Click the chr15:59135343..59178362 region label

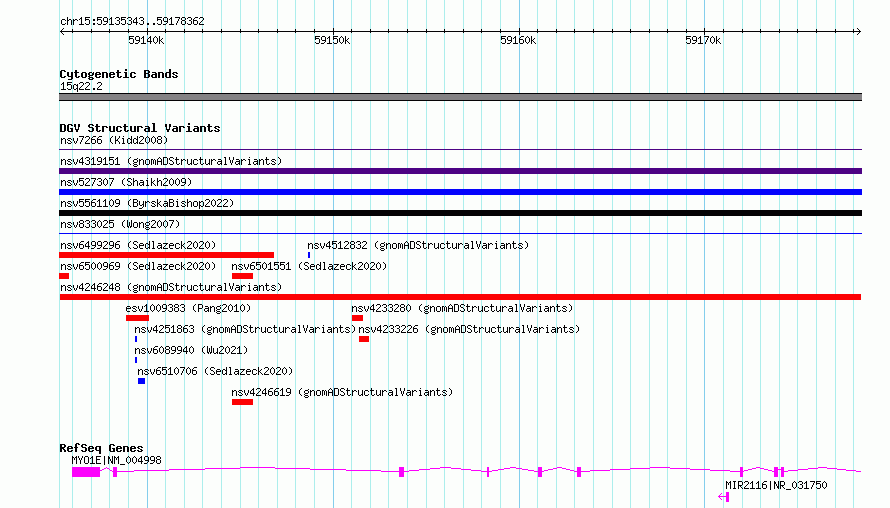(132, 21)
